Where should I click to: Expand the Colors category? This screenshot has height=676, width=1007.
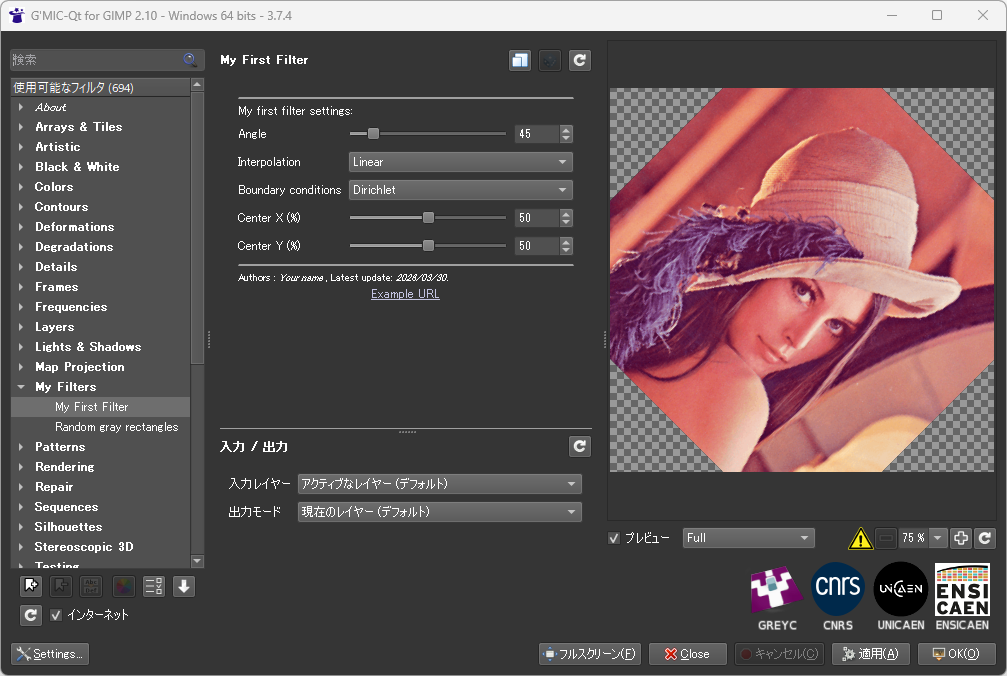(x=21, y=187)
